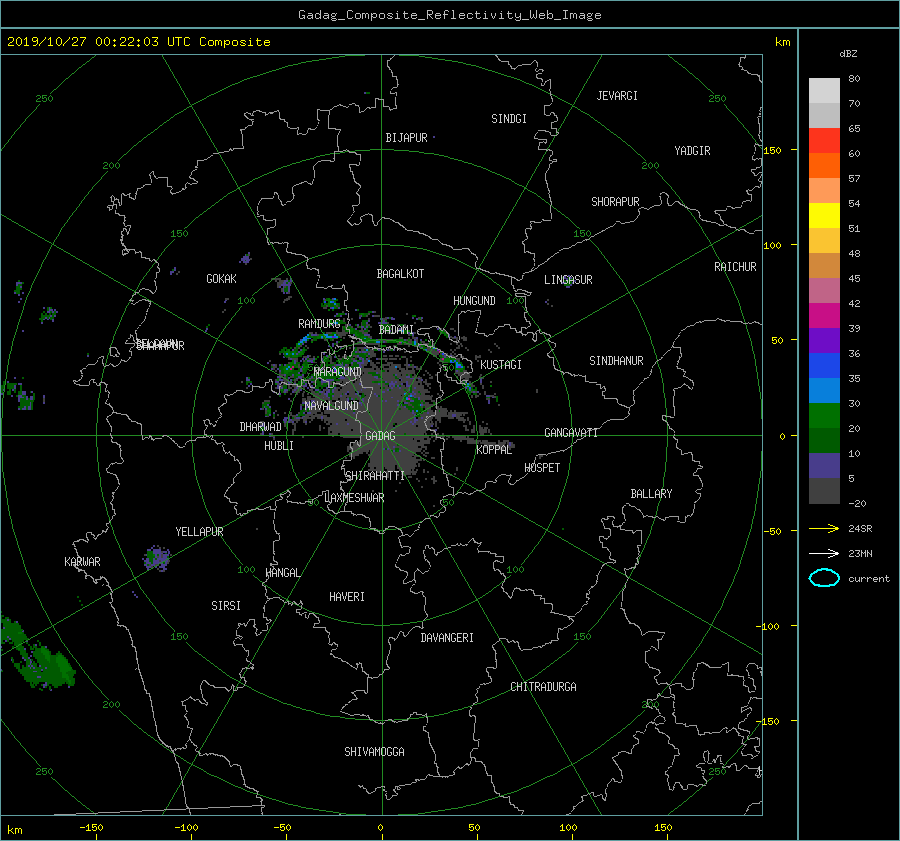Click the HAVERI city label
900x841 pixels.
tap(347, 597)
